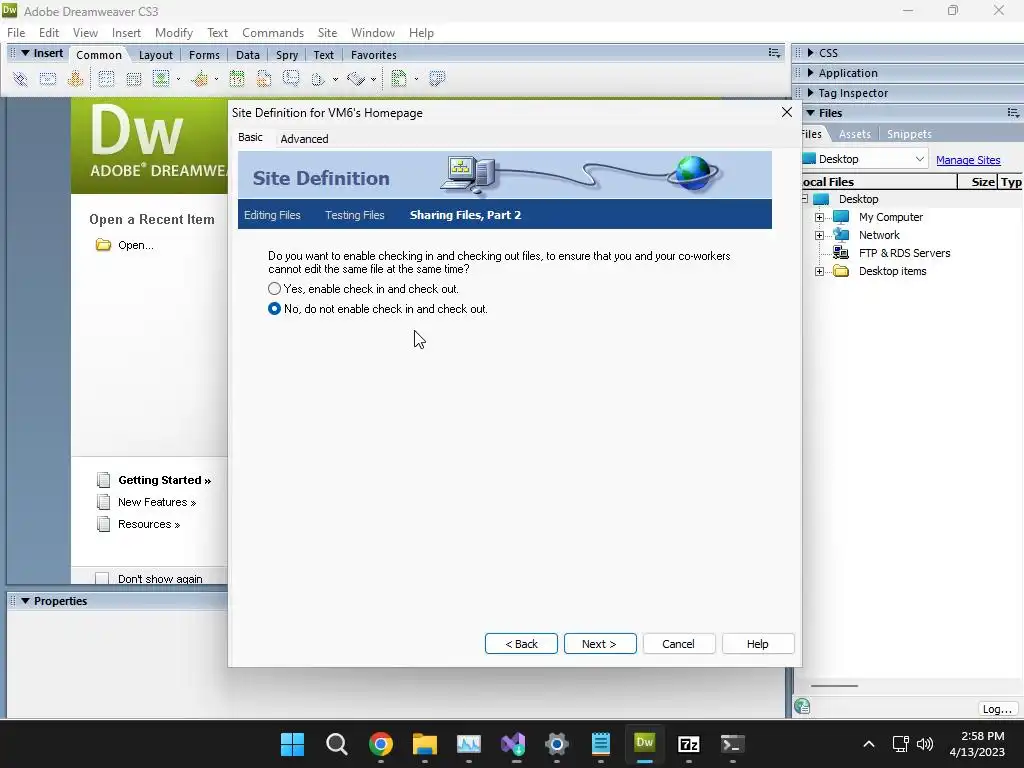Insert a Table from toolbar

(106, 79)
